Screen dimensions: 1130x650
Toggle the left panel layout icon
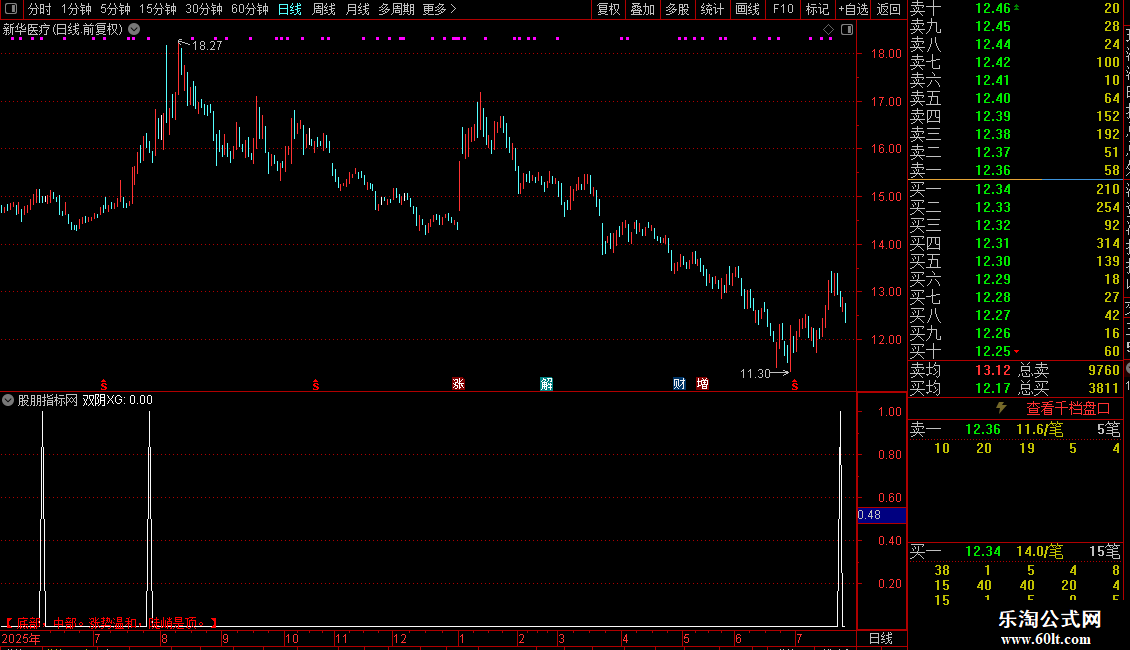pyautogui.click(x=11, y=9)
